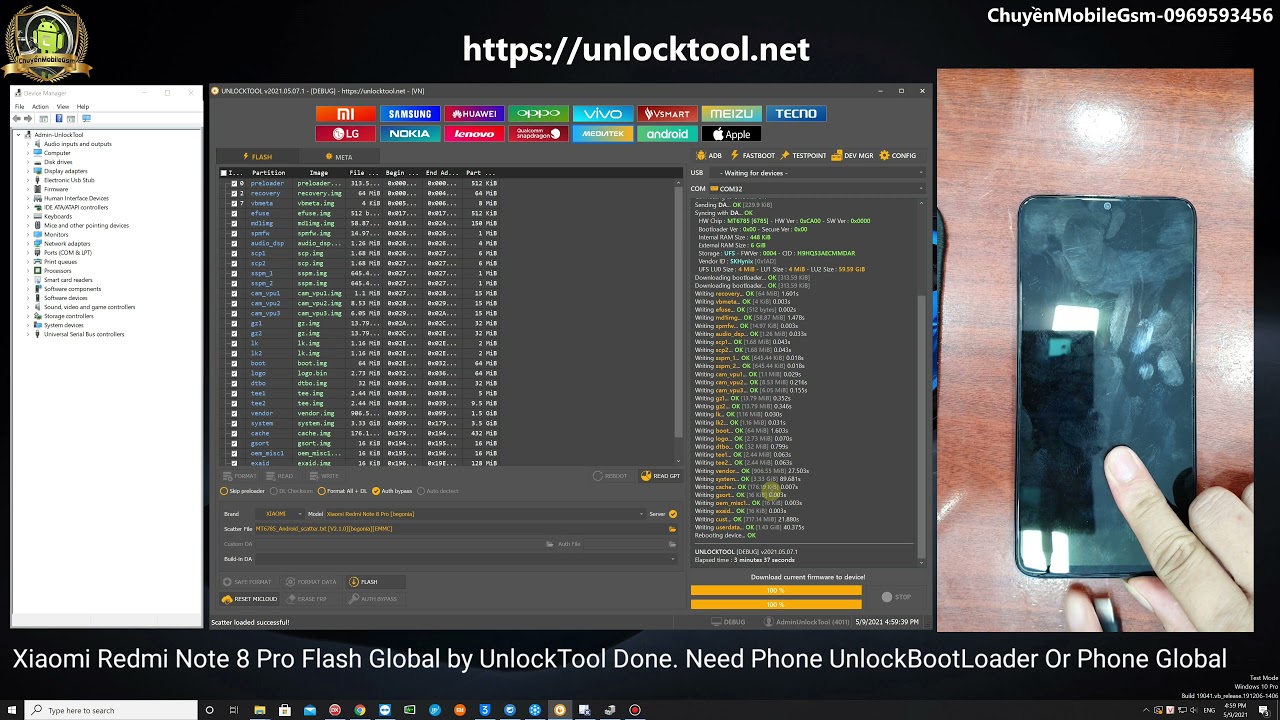Viewport: 1280px width, 720px height.
Task: Open the Brand XIAOMI dropdown
Action: (x=279, y=514)
